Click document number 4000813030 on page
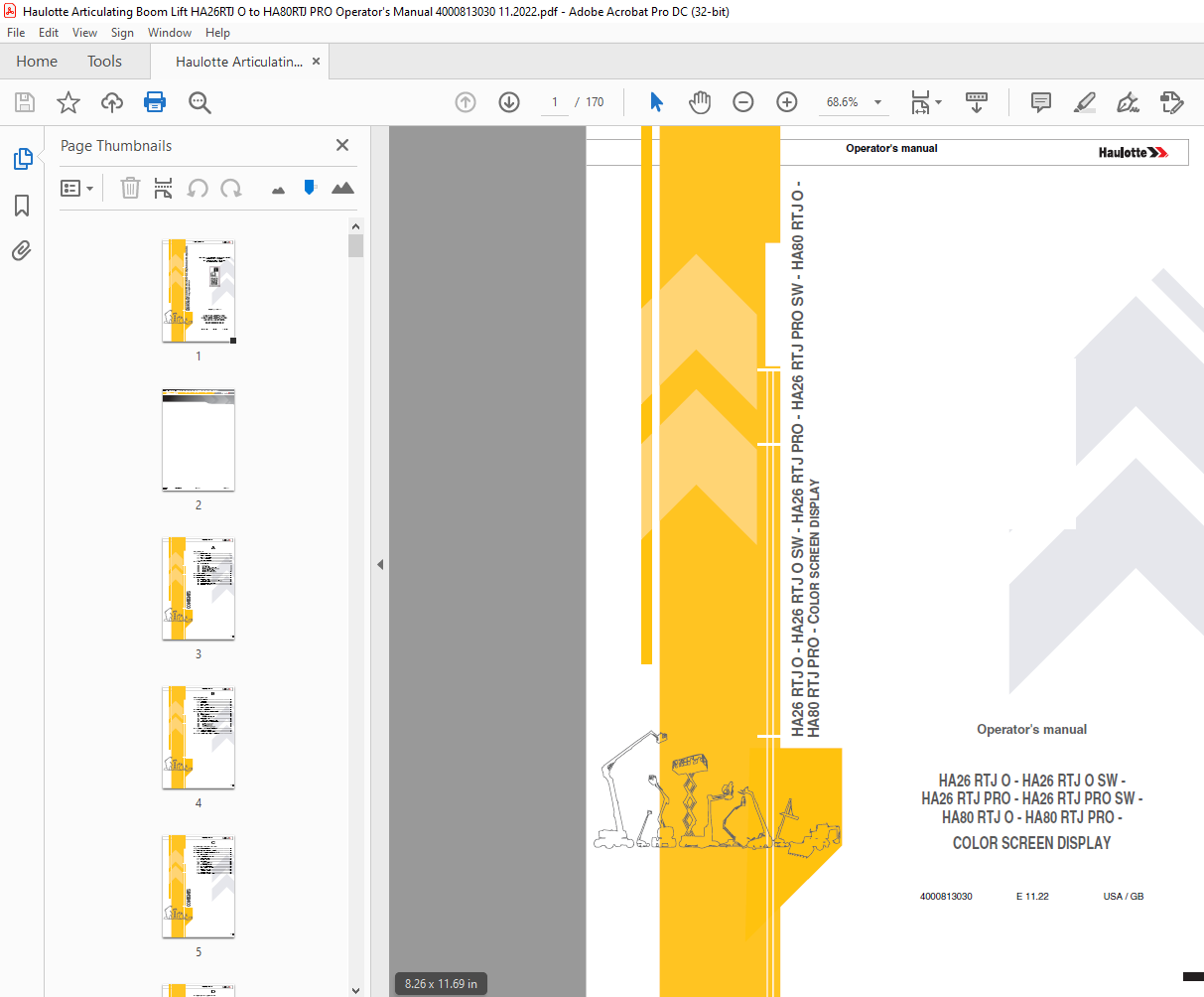The image size is (1204, 997). pos(946,896)
